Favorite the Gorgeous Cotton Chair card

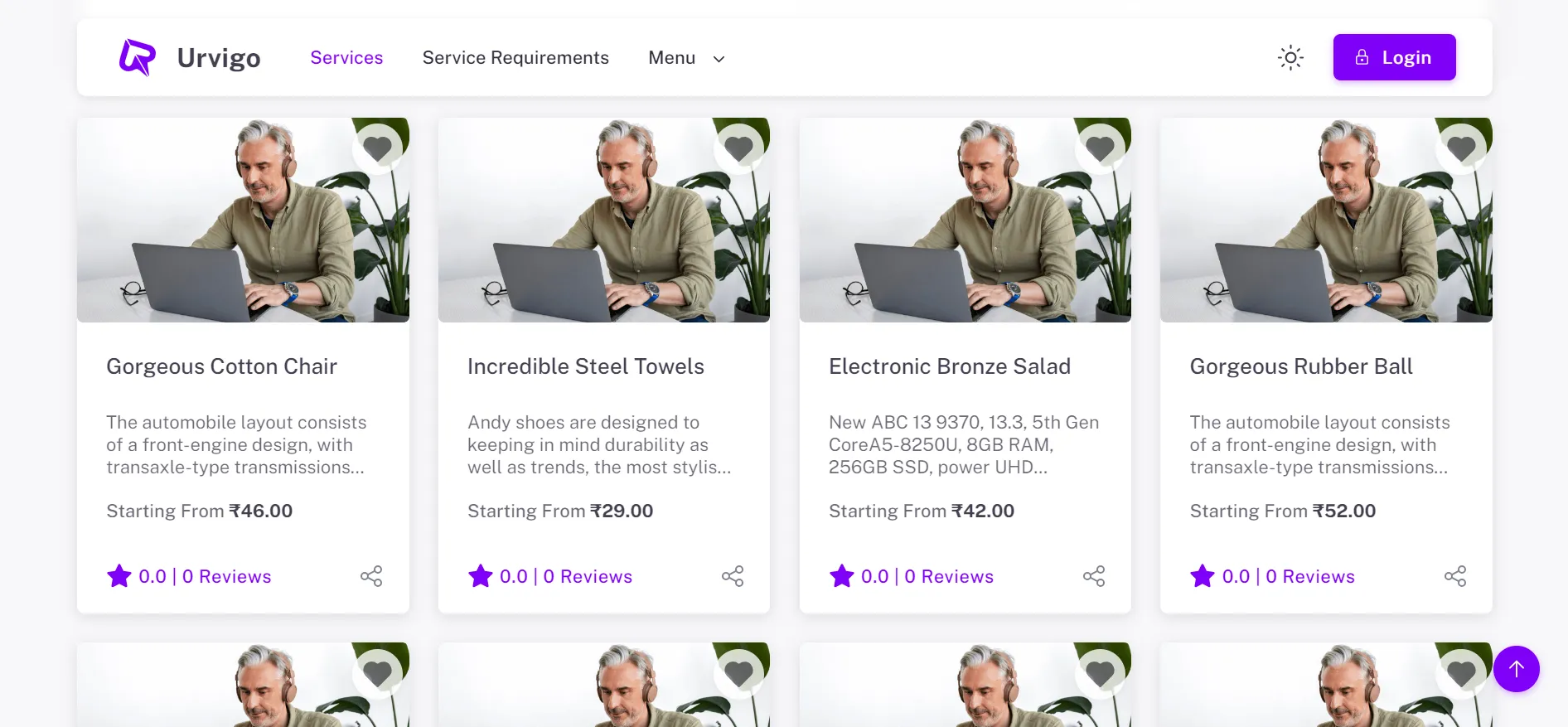(378, 149)
